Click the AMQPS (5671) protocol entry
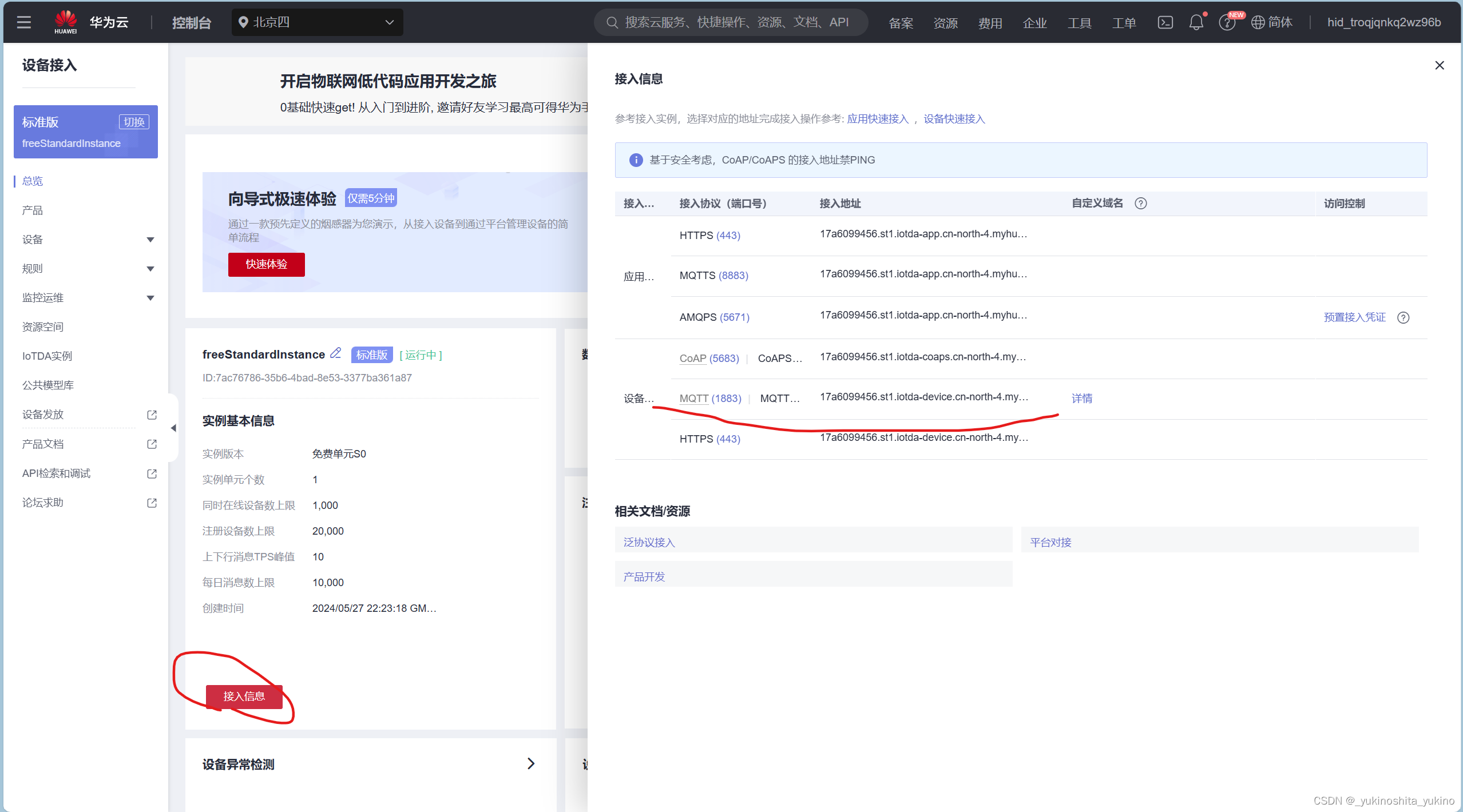This screenshot has height=812, width=1463. point(714,317)
